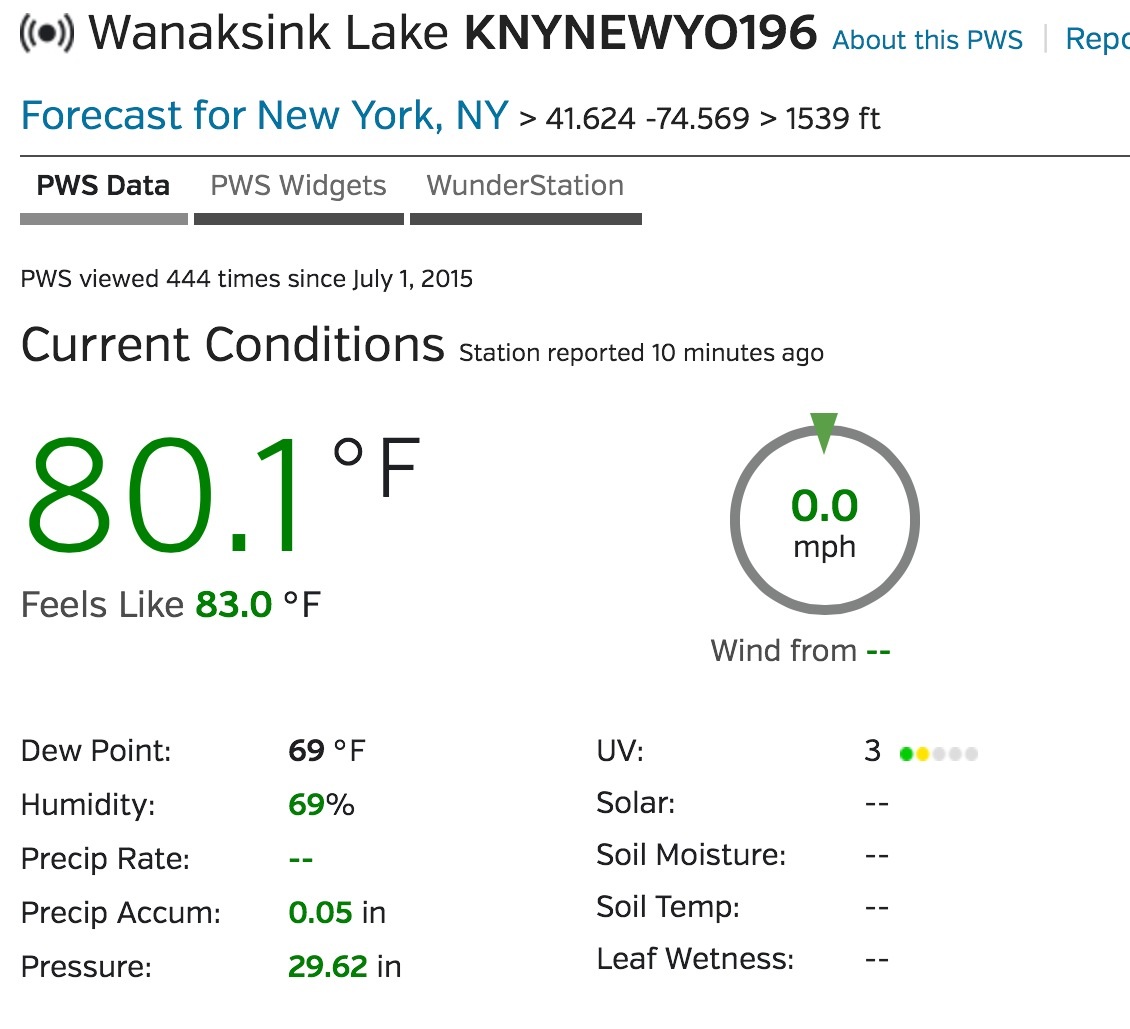Open the About this PWS link

pos(928,40)
